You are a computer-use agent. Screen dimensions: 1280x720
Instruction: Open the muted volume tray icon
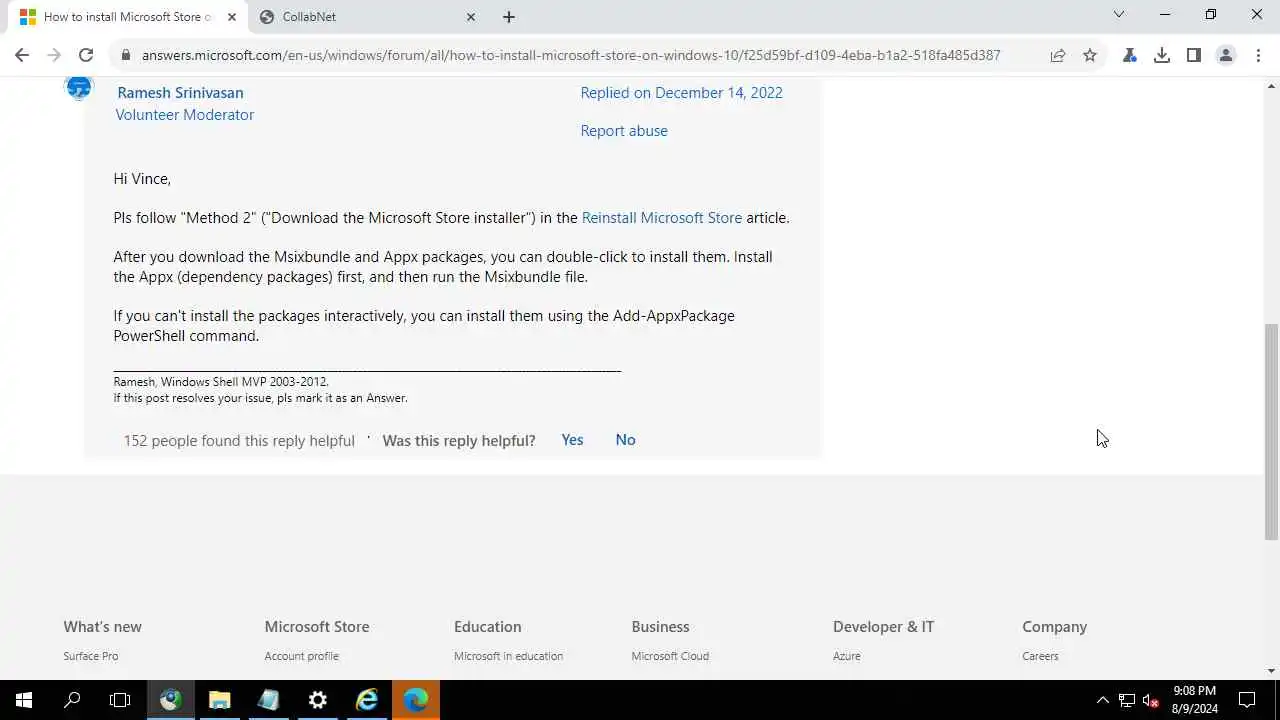click(x=1151, y=700)
